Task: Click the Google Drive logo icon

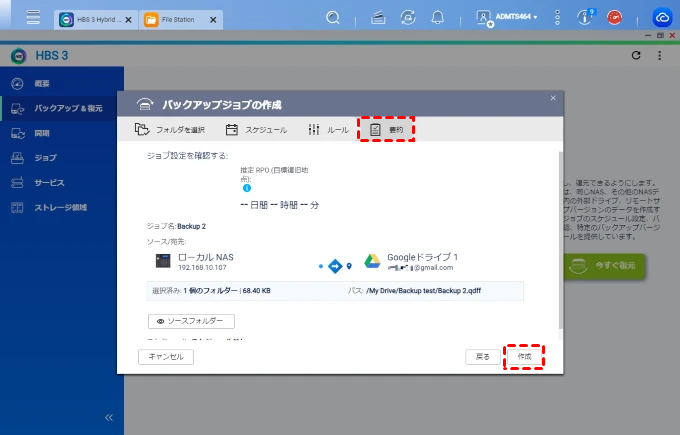Action: tap(372, 261)
